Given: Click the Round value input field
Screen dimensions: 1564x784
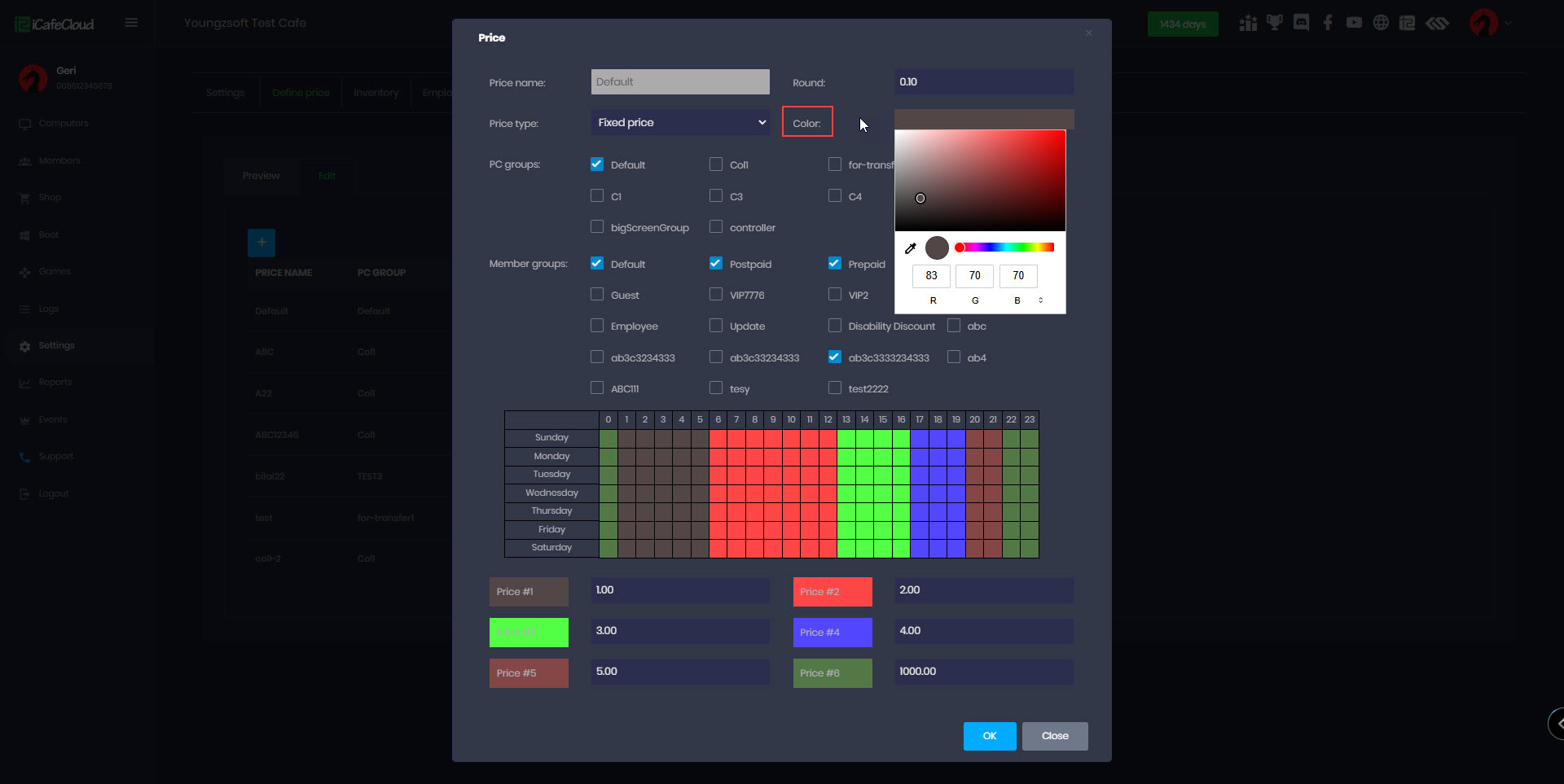Looking at the screenshot, I should pyautogui.click(x=984, y=81).
